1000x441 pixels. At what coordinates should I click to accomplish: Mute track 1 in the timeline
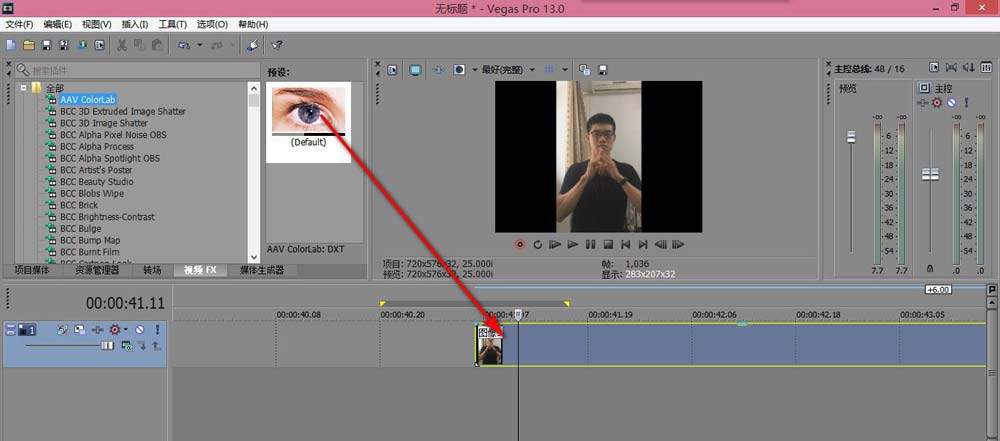(139, 330)
